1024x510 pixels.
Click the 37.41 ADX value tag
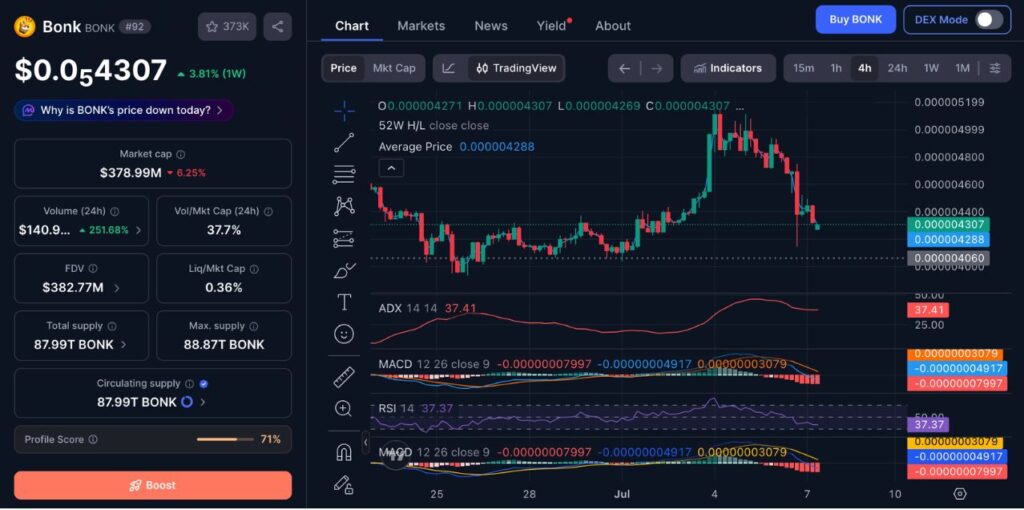(929, 310)
